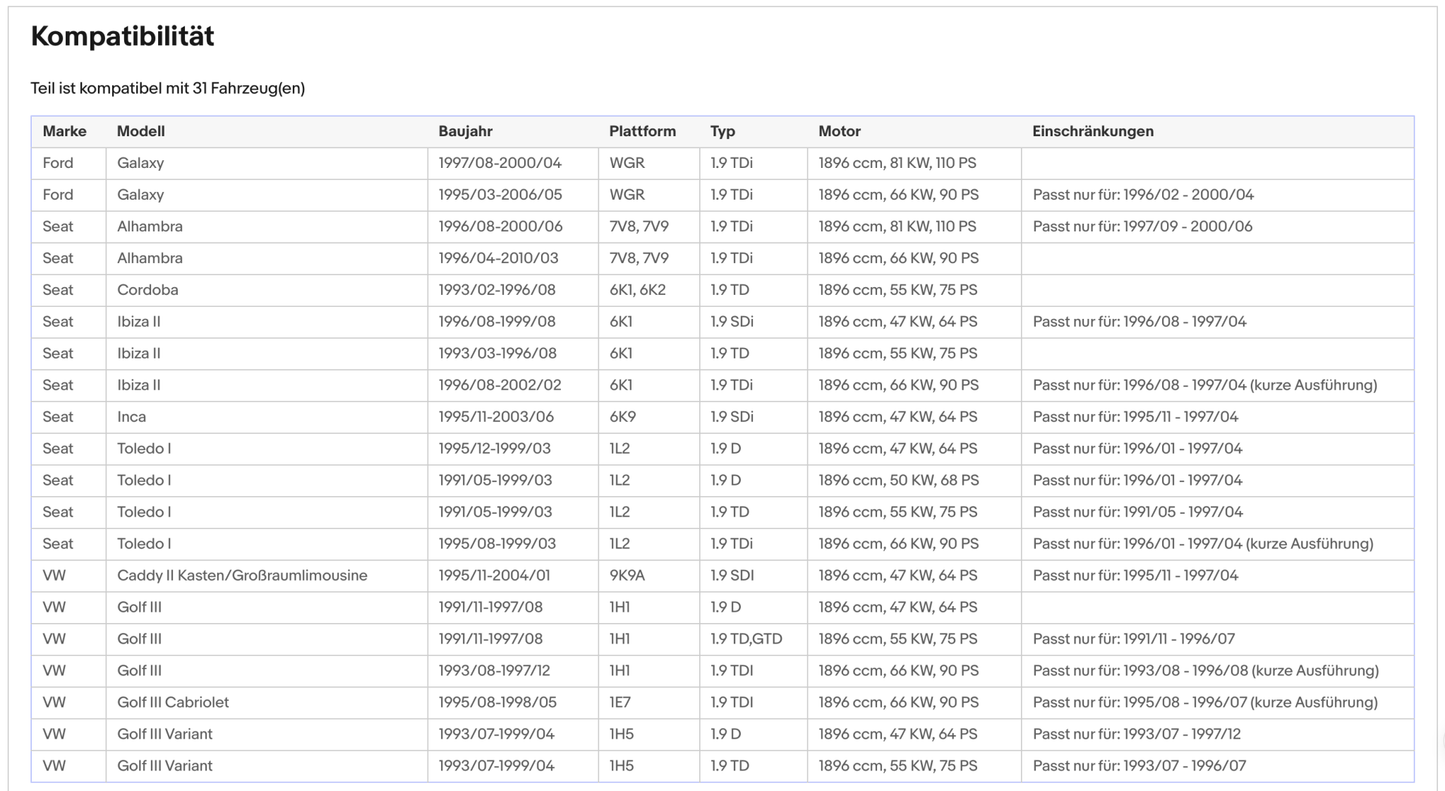Viewport: 1445px width, 791px height.
Task: Click the 'Teil ist kompatibel mit 31 Fahrzeug(en)' text
Action: pyautogui.click(x=167, y=88)
